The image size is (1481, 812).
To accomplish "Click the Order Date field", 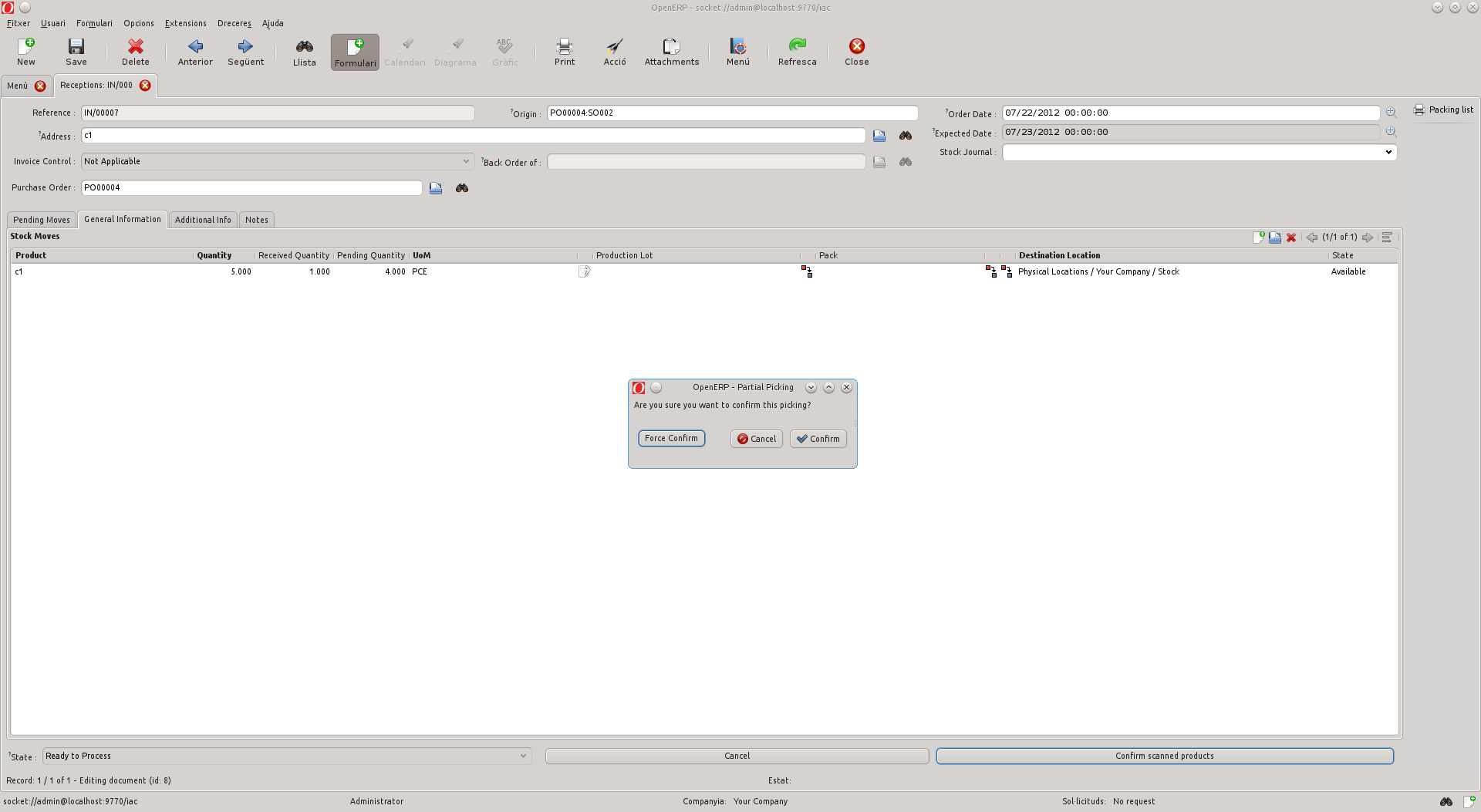I will [1191, 113].
